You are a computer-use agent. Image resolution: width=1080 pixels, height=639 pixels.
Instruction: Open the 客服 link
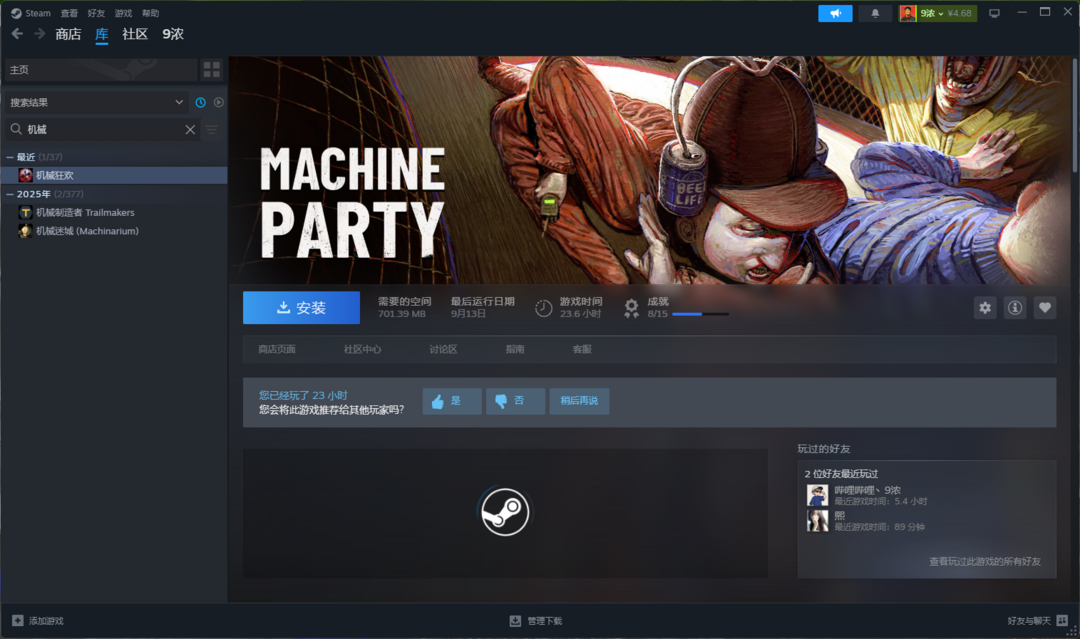pyautogui.click(x=582, y=349)
